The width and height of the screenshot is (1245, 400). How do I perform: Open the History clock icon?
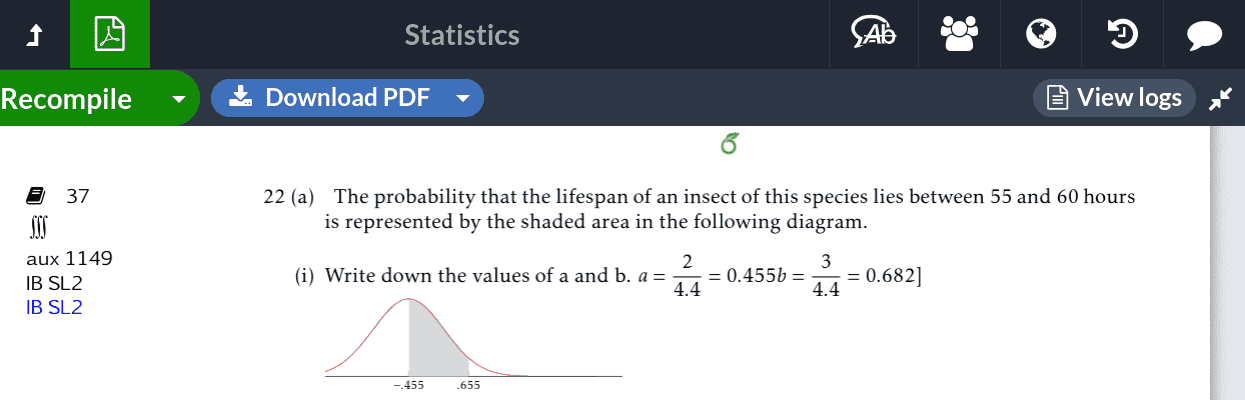(x=1123, y=34)
